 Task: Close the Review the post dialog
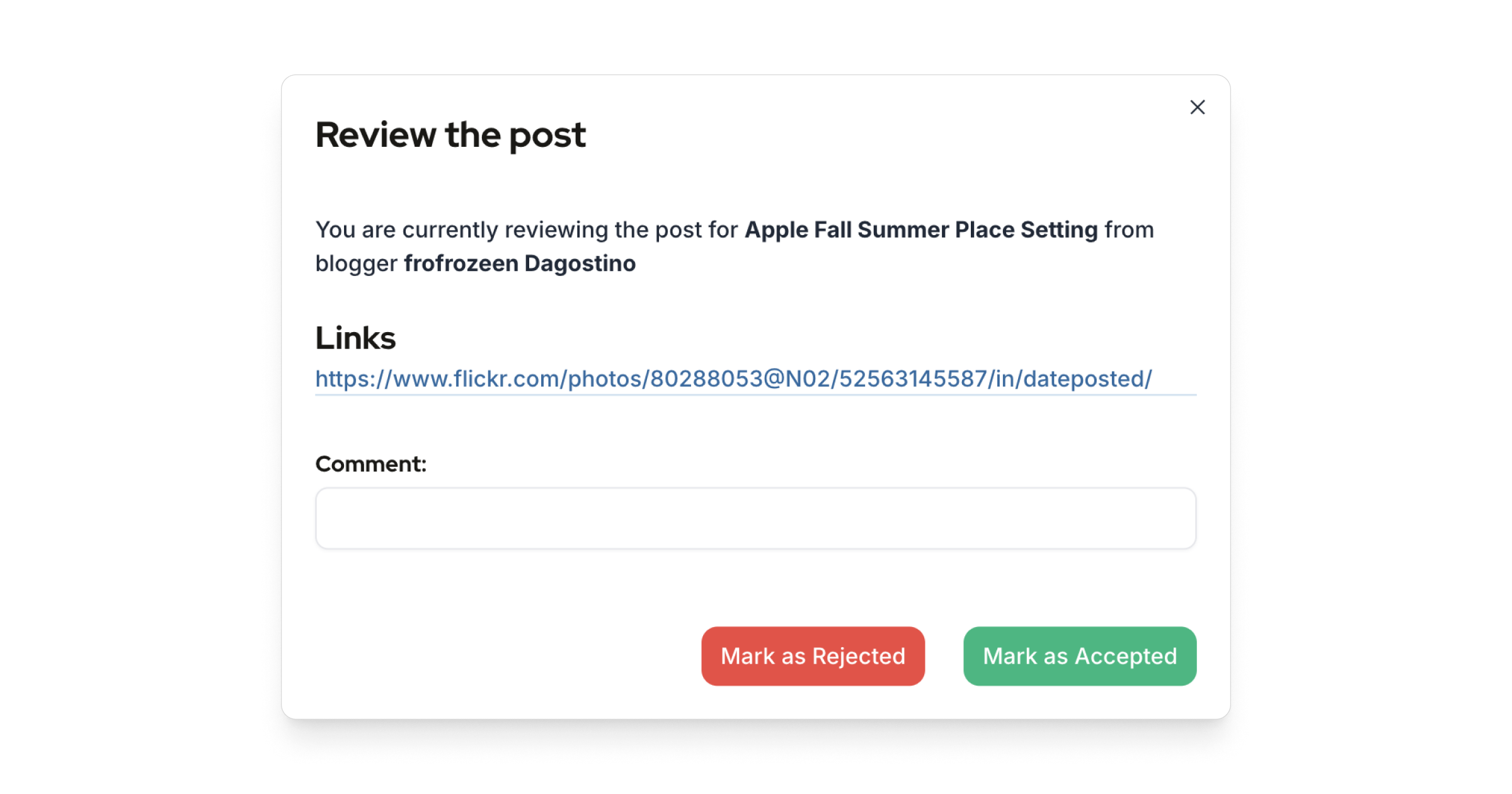pos(1197,107)
